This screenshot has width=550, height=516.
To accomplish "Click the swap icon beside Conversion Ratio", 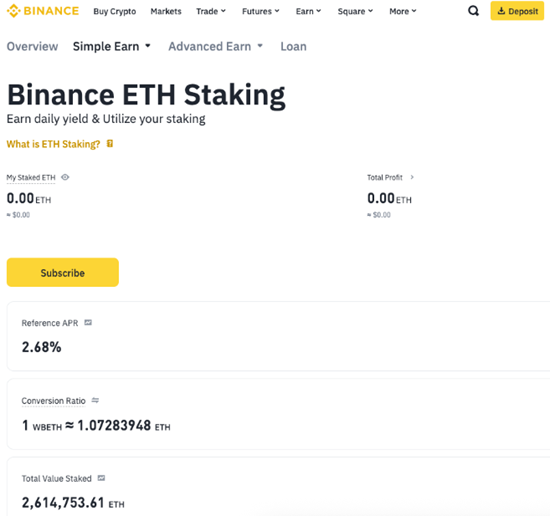I will pyautogui.click(x=95, y=400).
